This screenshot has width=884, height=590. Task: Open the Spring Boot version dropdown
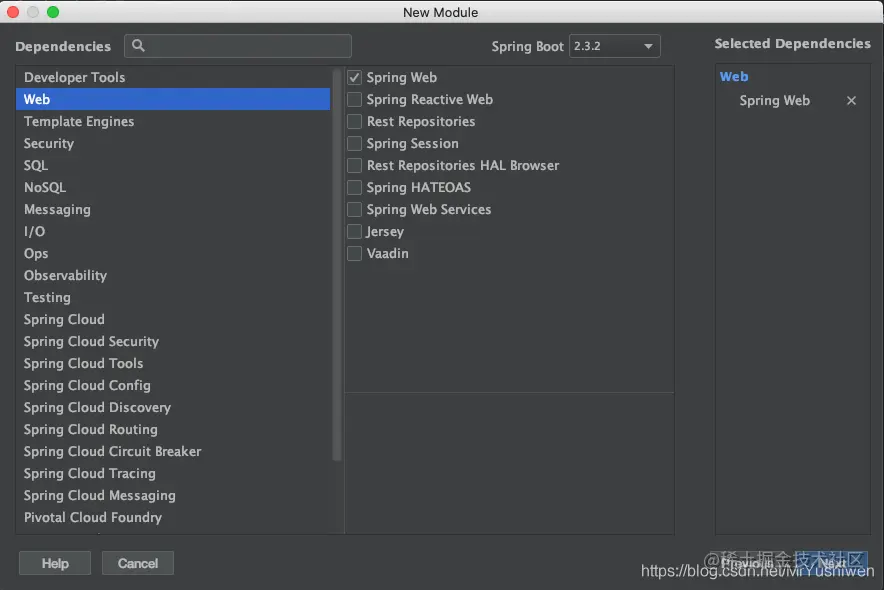pos(615,46)
